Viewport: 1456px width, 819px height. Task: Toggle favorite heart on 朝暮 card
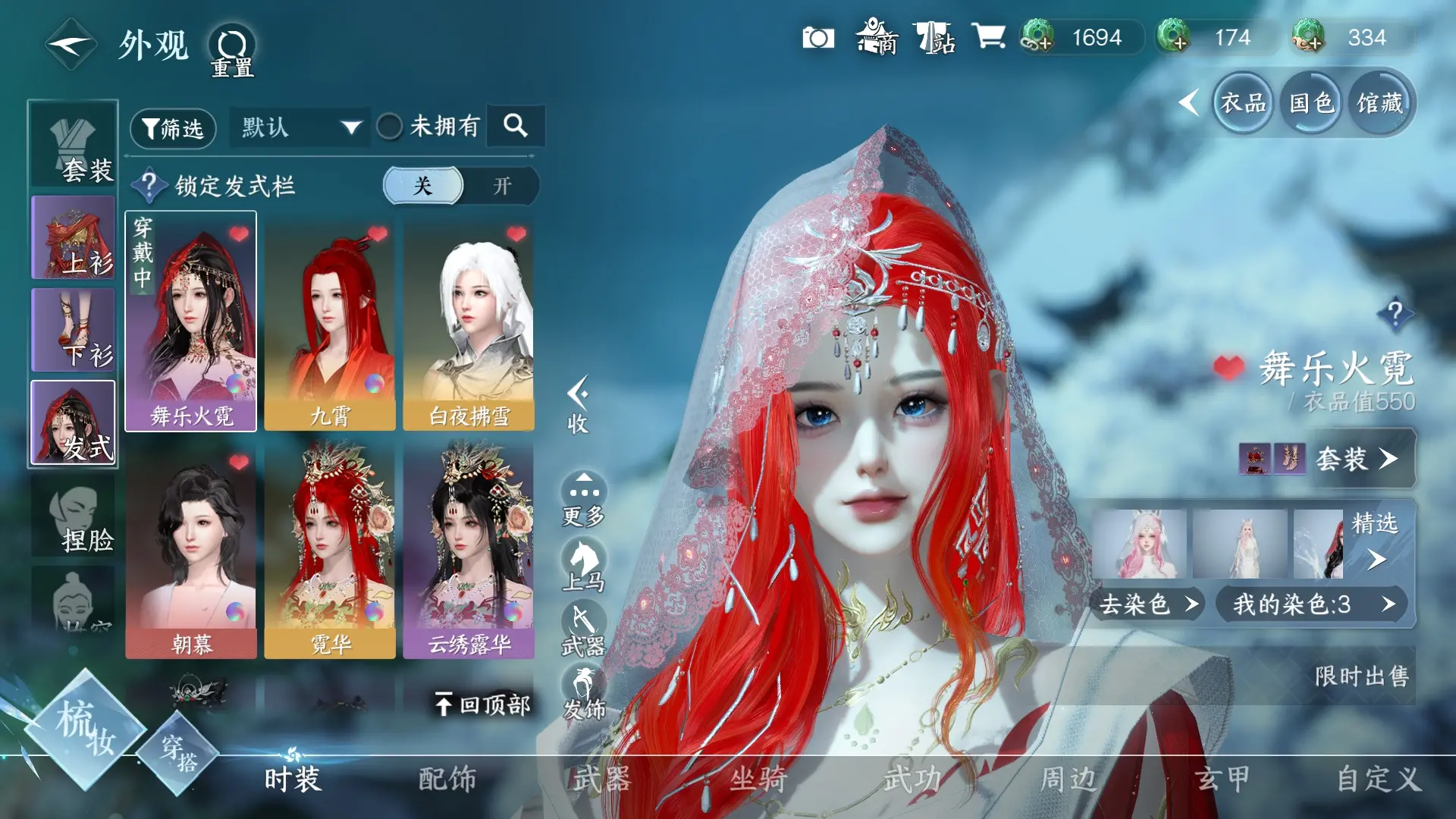(x=239, y=462)
